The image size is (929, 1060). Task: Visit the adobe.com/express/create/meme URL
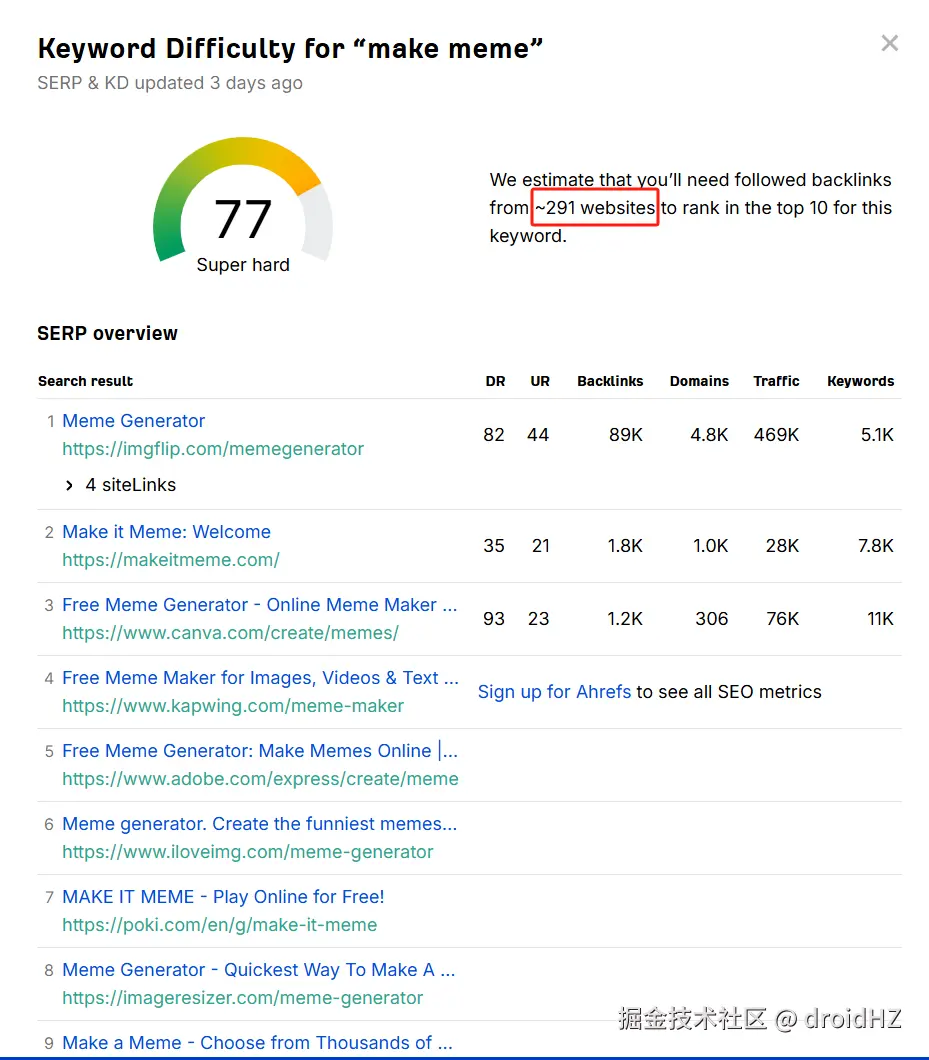tap(260, 779)
